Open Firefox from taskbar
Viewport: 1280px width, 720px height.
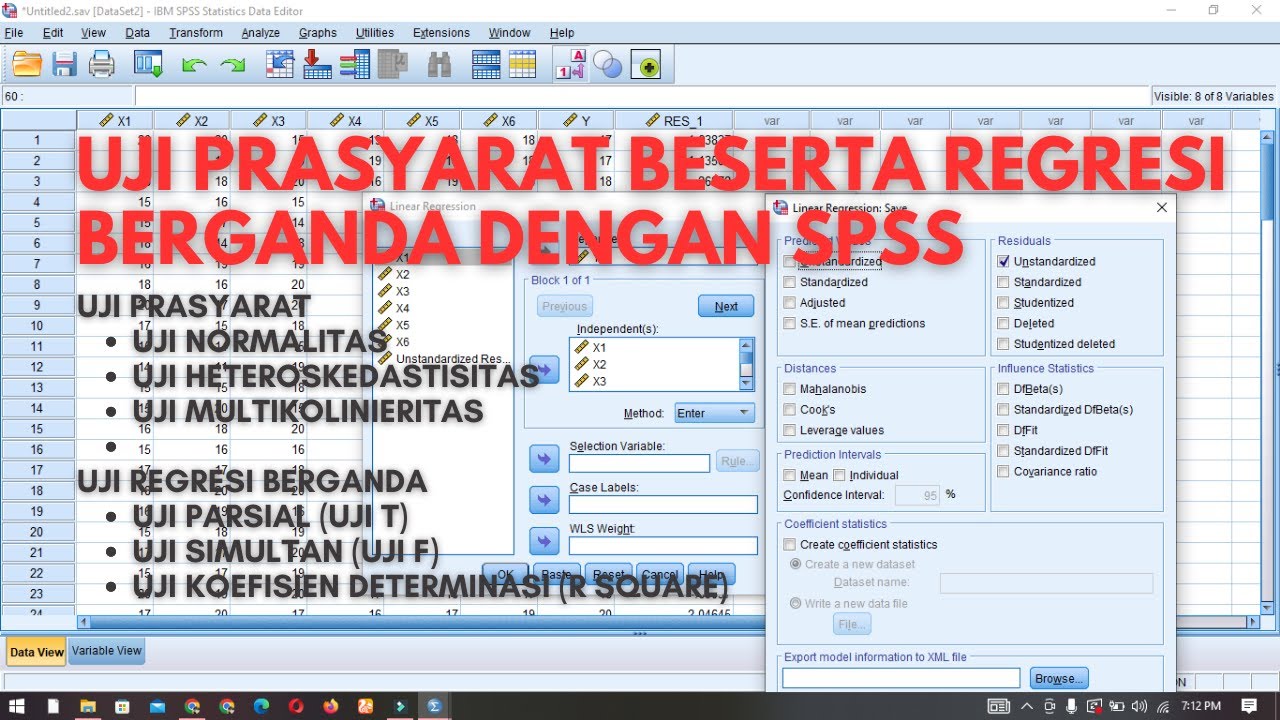(331, 705)
